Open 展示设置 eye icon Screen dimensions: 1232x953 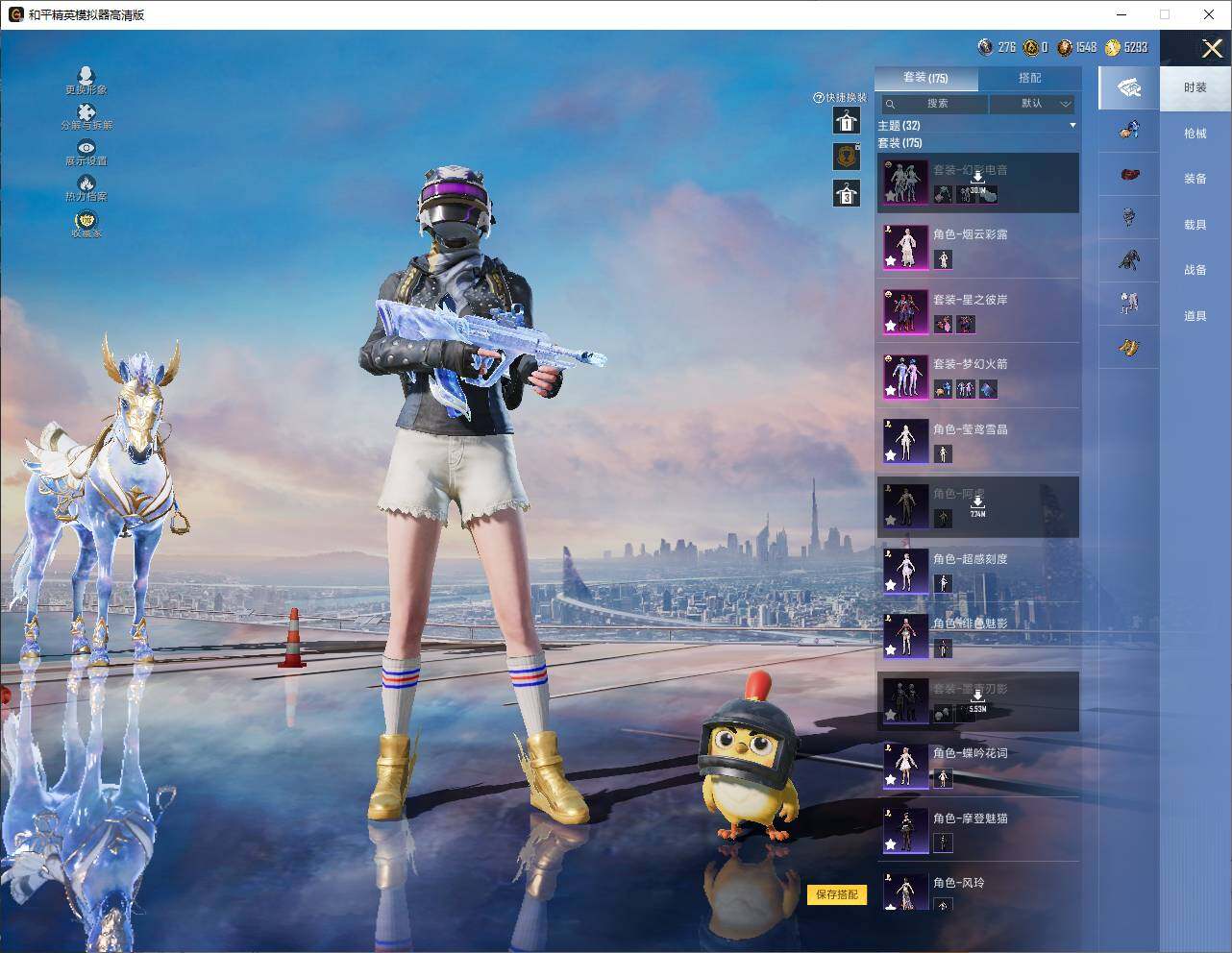tap(86, 147)
